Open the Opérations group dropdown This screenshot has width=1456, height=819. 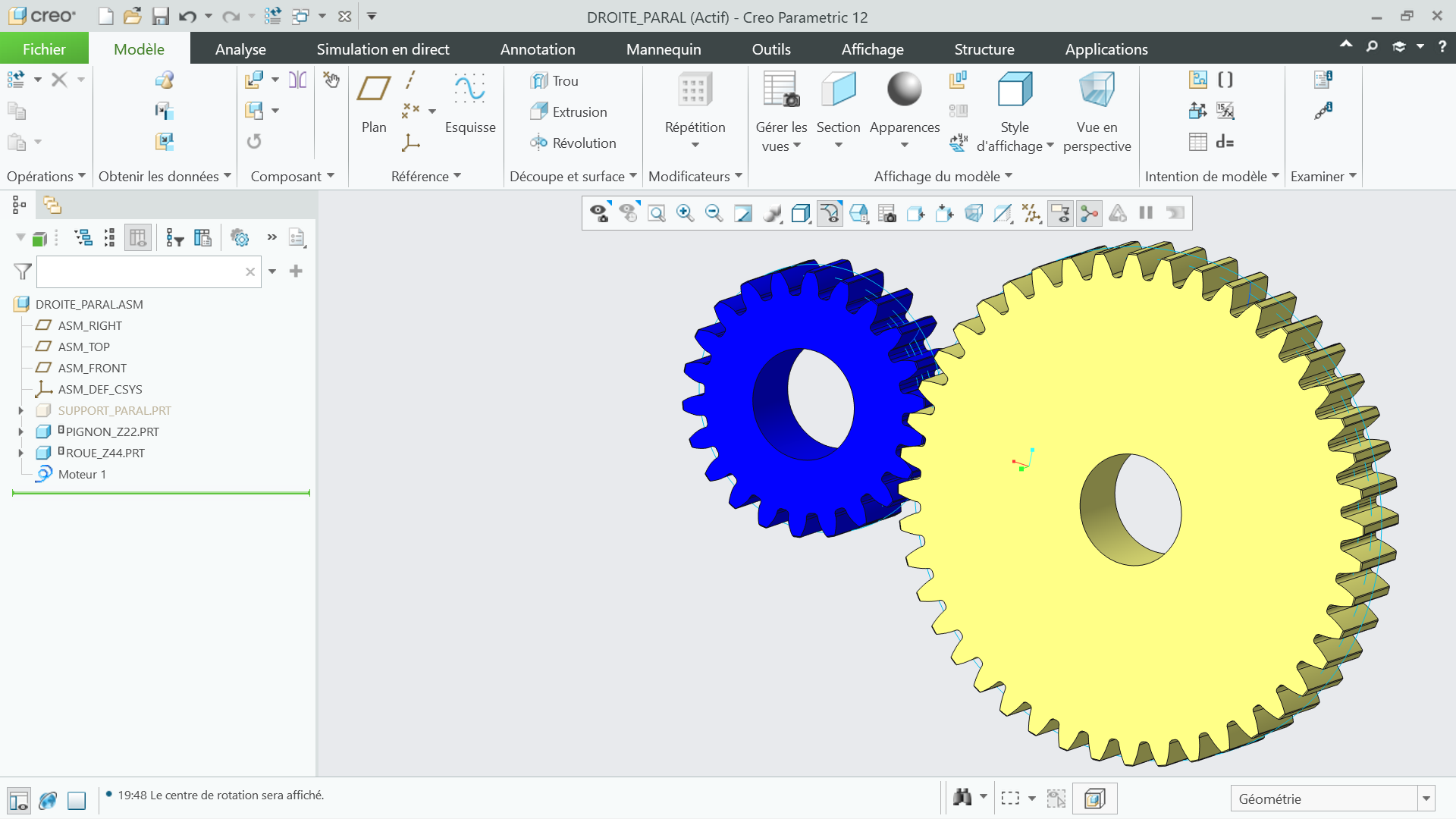point(45,176)
